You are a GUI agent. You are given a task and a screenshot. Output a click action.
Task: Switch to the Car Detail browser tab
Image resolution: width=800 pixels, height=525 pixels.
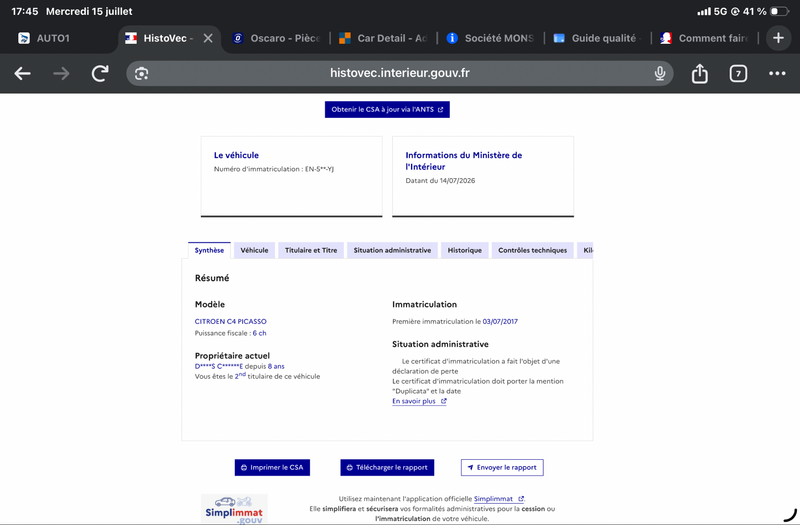click(x=383, y=38)
